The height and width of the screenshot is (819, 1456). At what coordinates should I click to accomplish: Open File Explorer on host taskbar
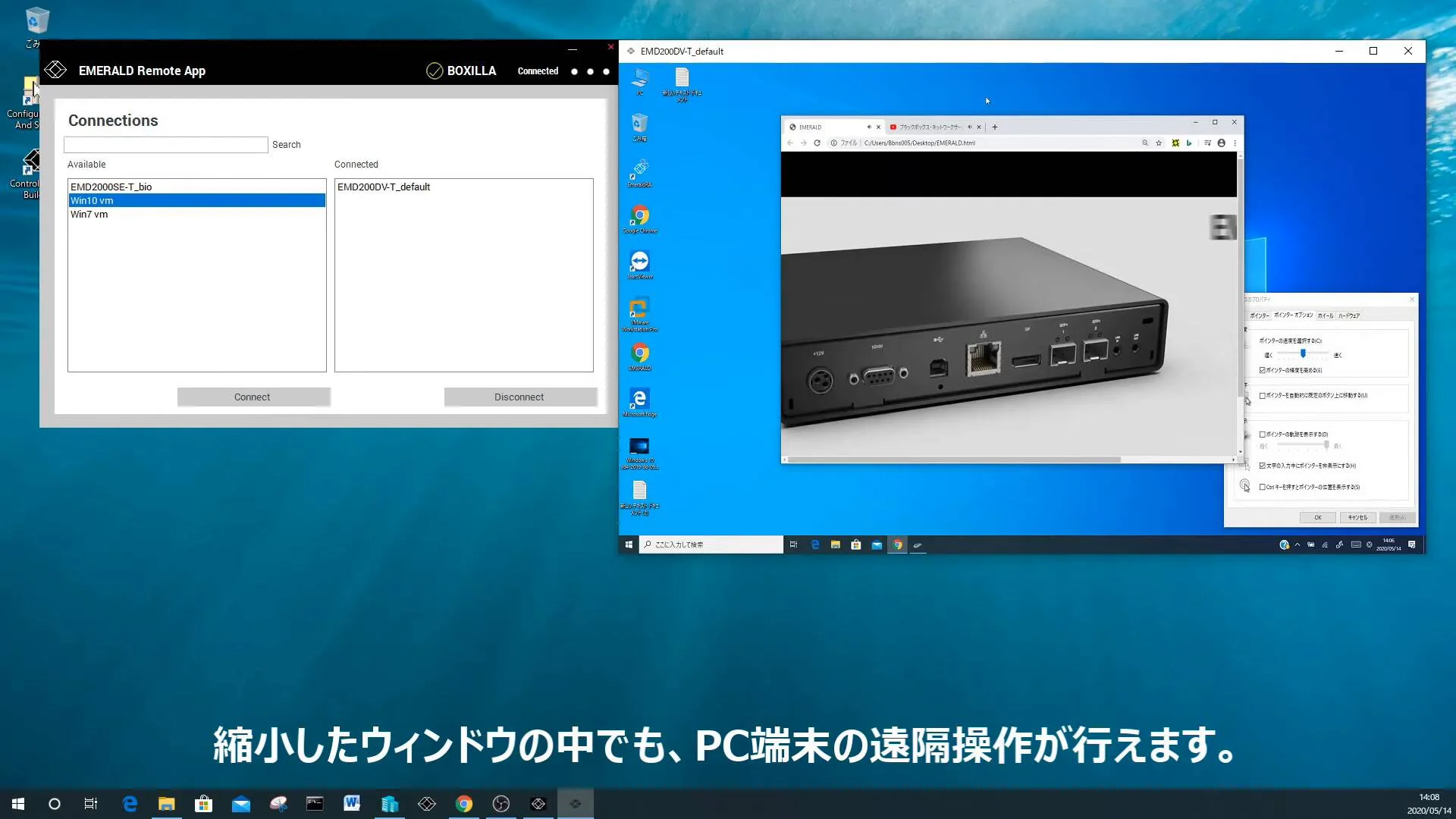point(166,804)
